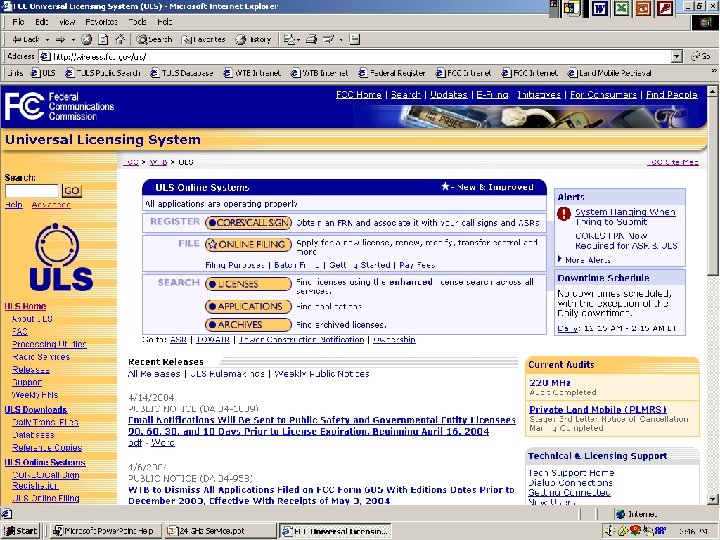Viewport: 720px width, 540px height.
Task: Click the Refresh page icon in toolbar
Action: [x=103, y=39]
